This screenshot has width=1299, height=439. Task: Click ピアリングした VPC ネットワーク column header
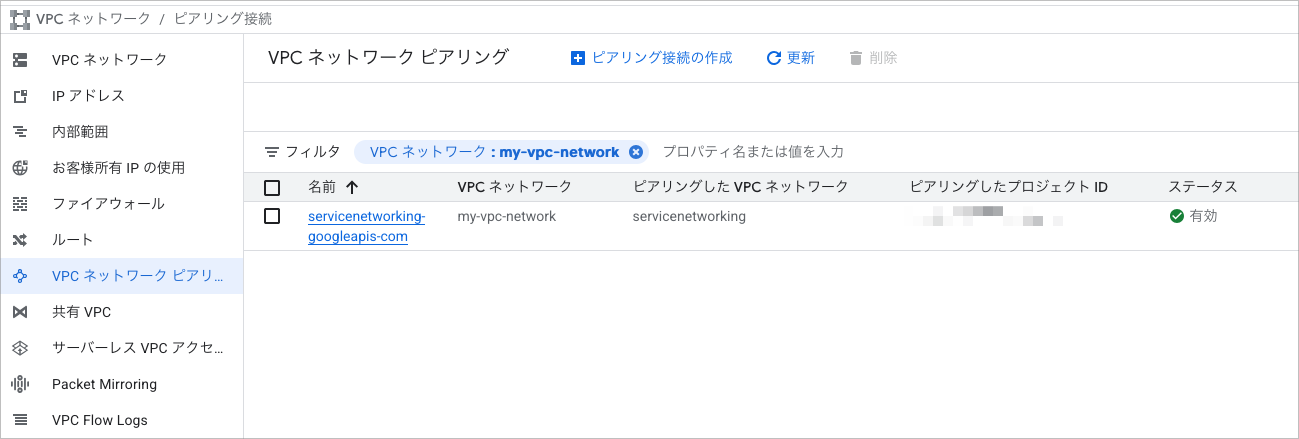741,187
